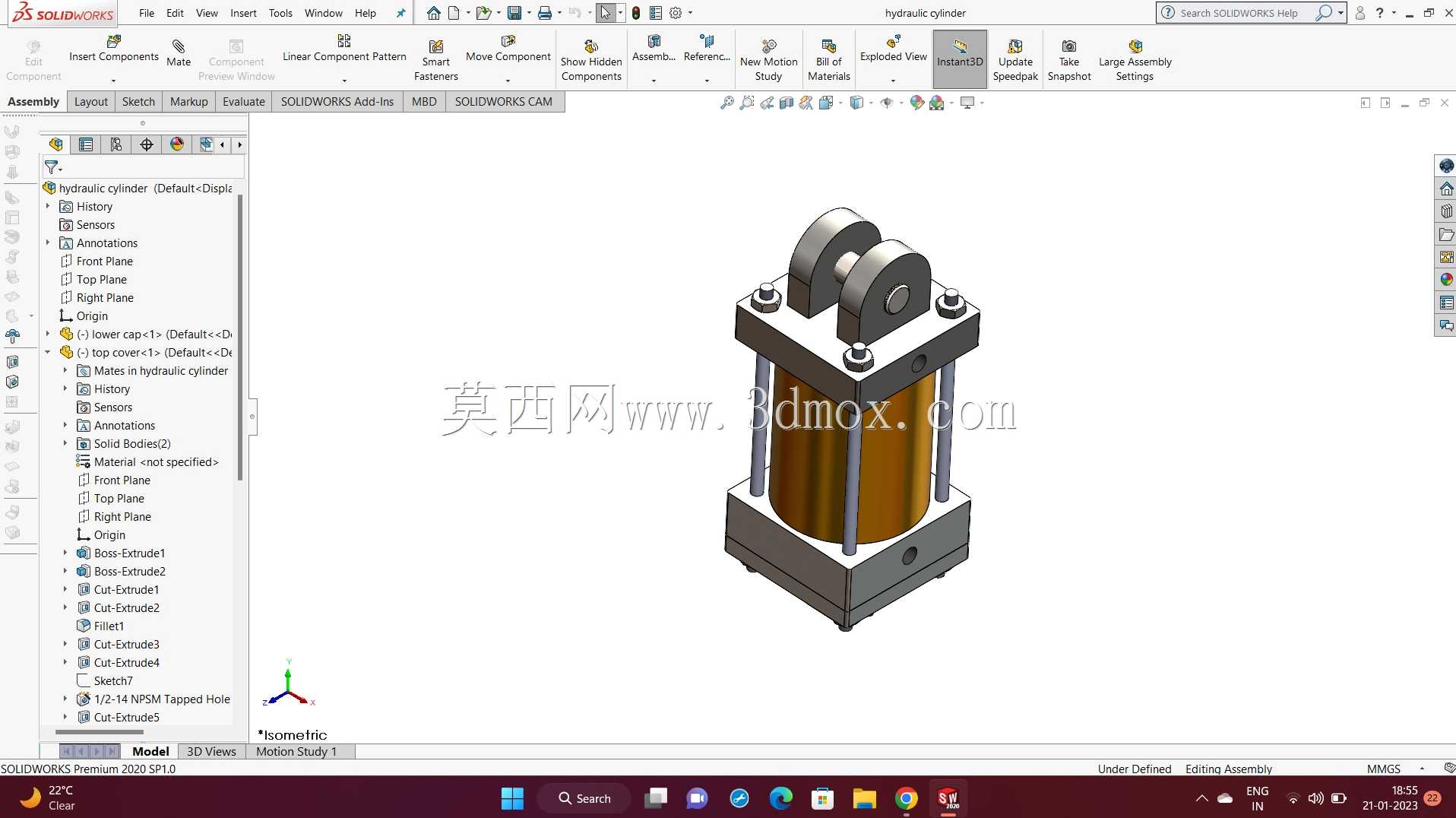Click the Print toolbar icon
This screenshot has height=818, width=1456.
[x=544, y=13]
